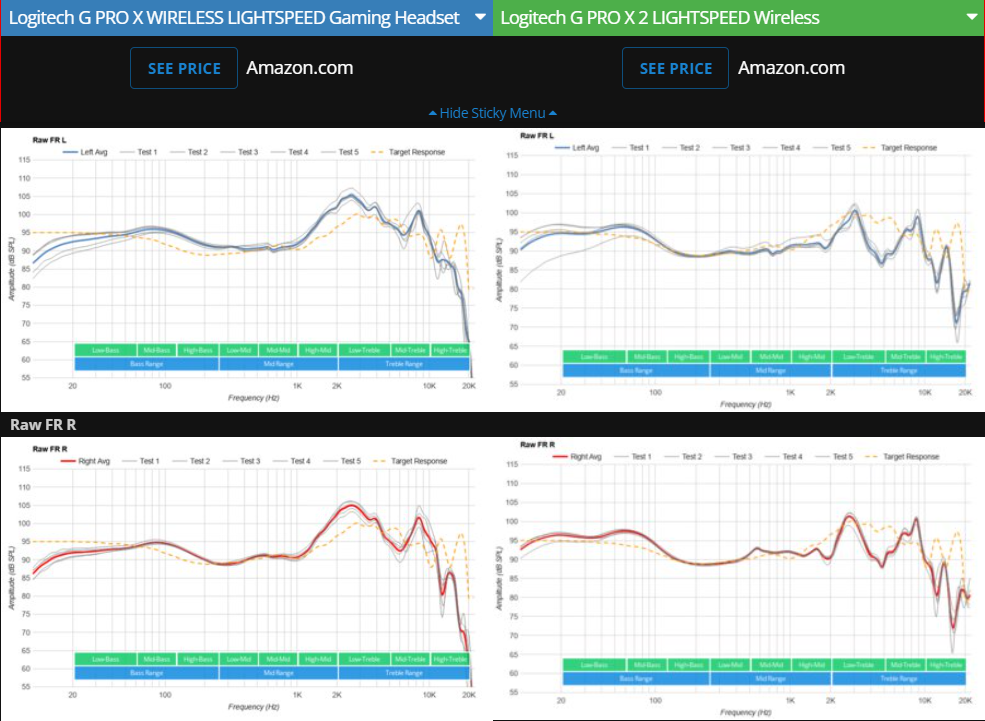Click Mid Range band in G PRO X 2 Raw FR R chart

coord(771,678)
